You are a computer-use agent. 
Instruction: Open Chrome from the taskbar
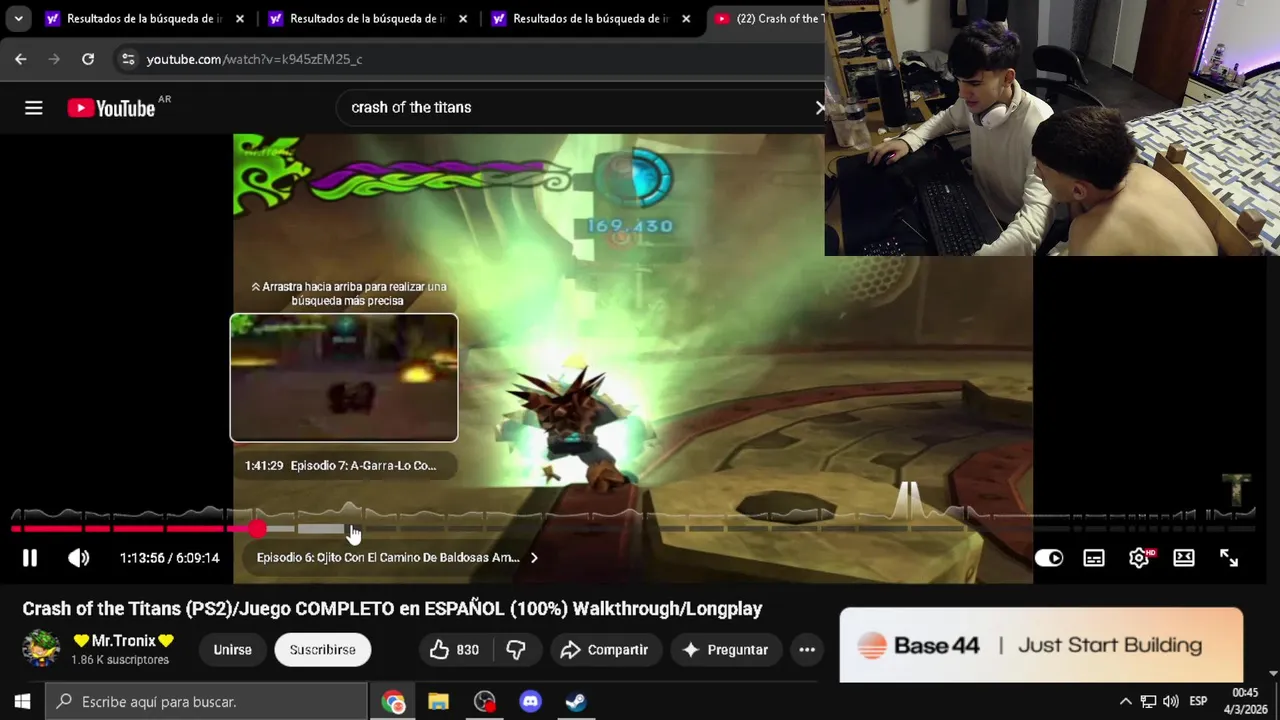[x=393, y=702]
